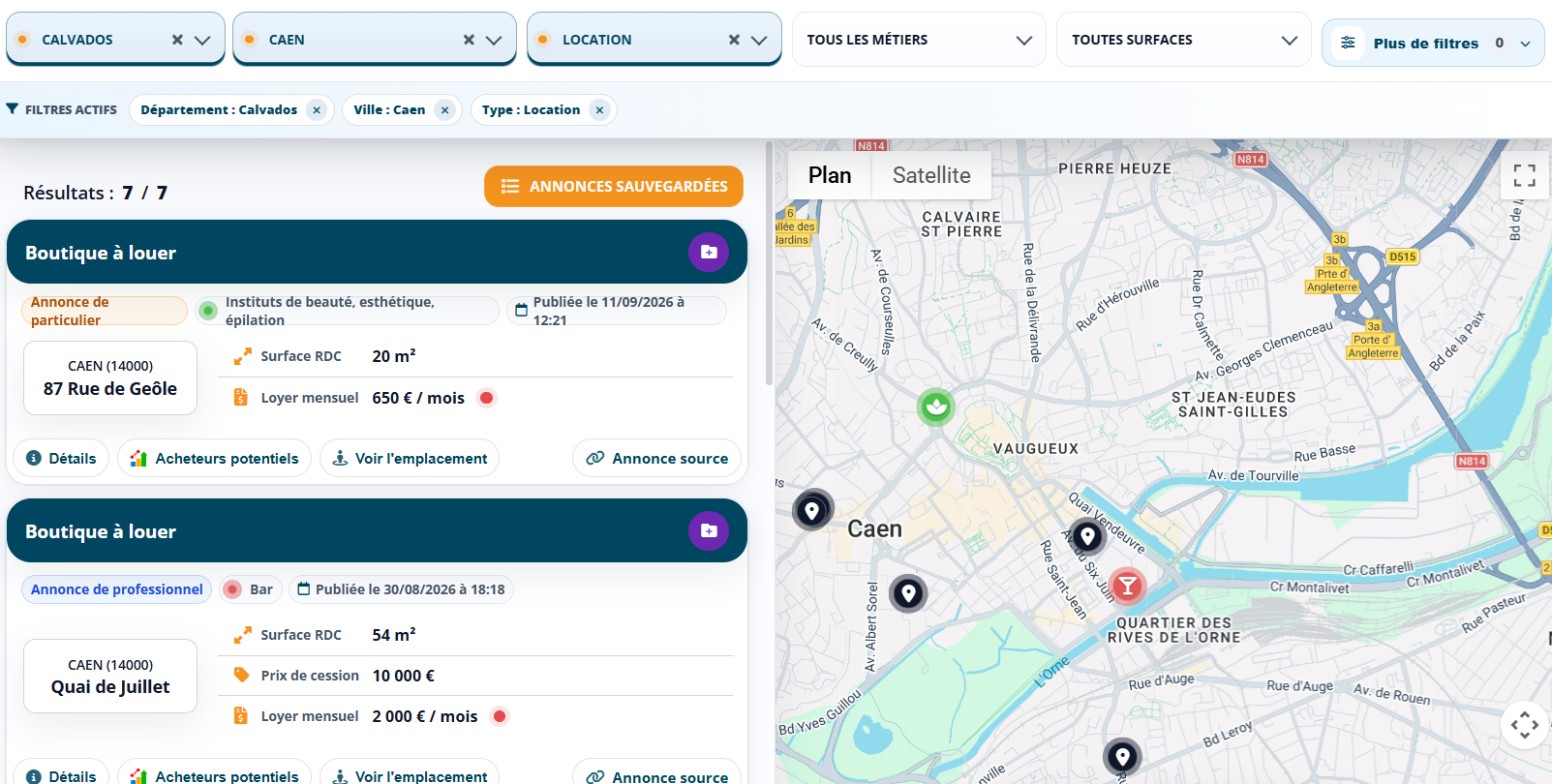The width and height of the screenshot is (1552, 784).
Task: Click the Caen city label on map
Action: (875, 528)
